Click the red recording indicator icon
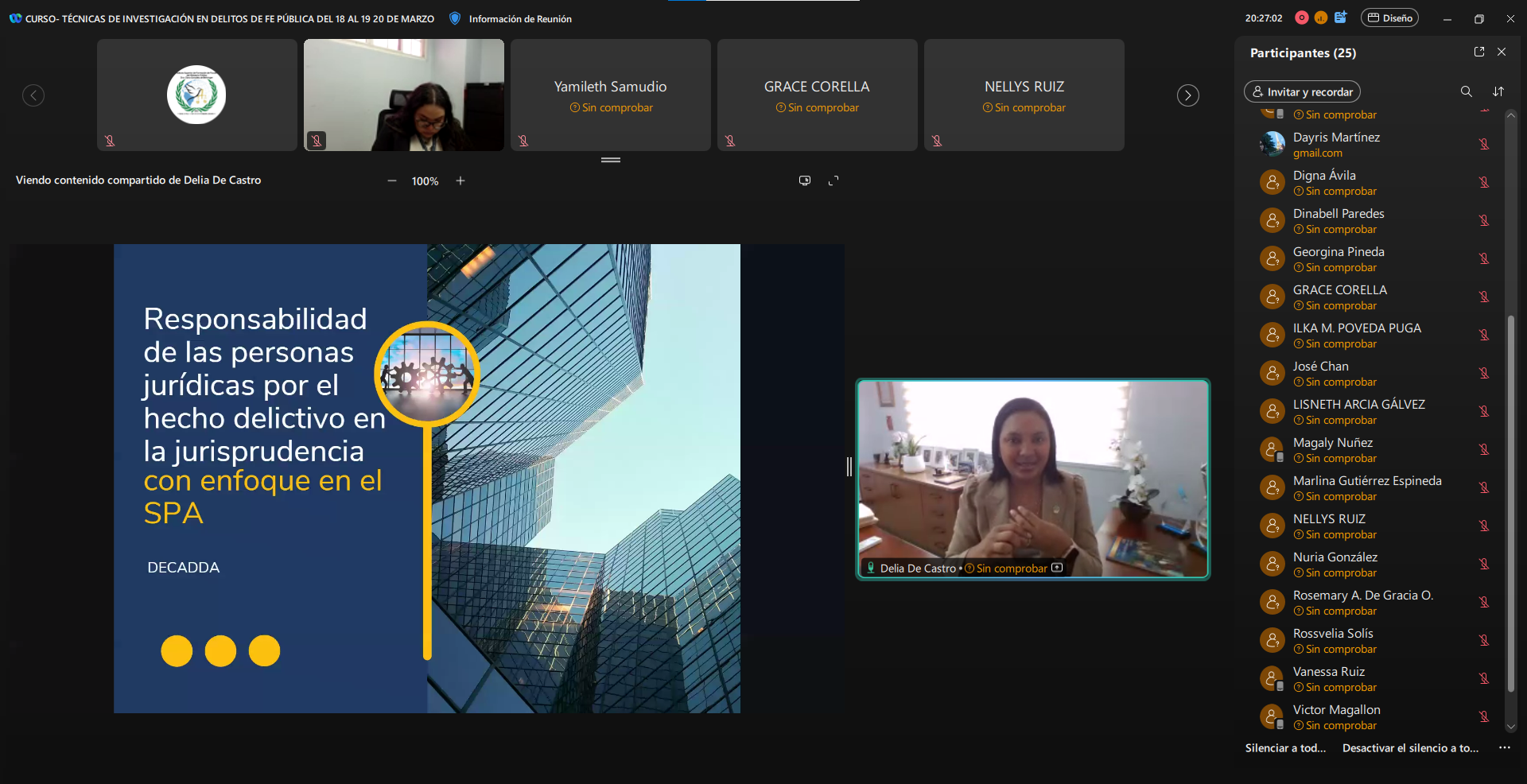 [x=1301, y=17]
